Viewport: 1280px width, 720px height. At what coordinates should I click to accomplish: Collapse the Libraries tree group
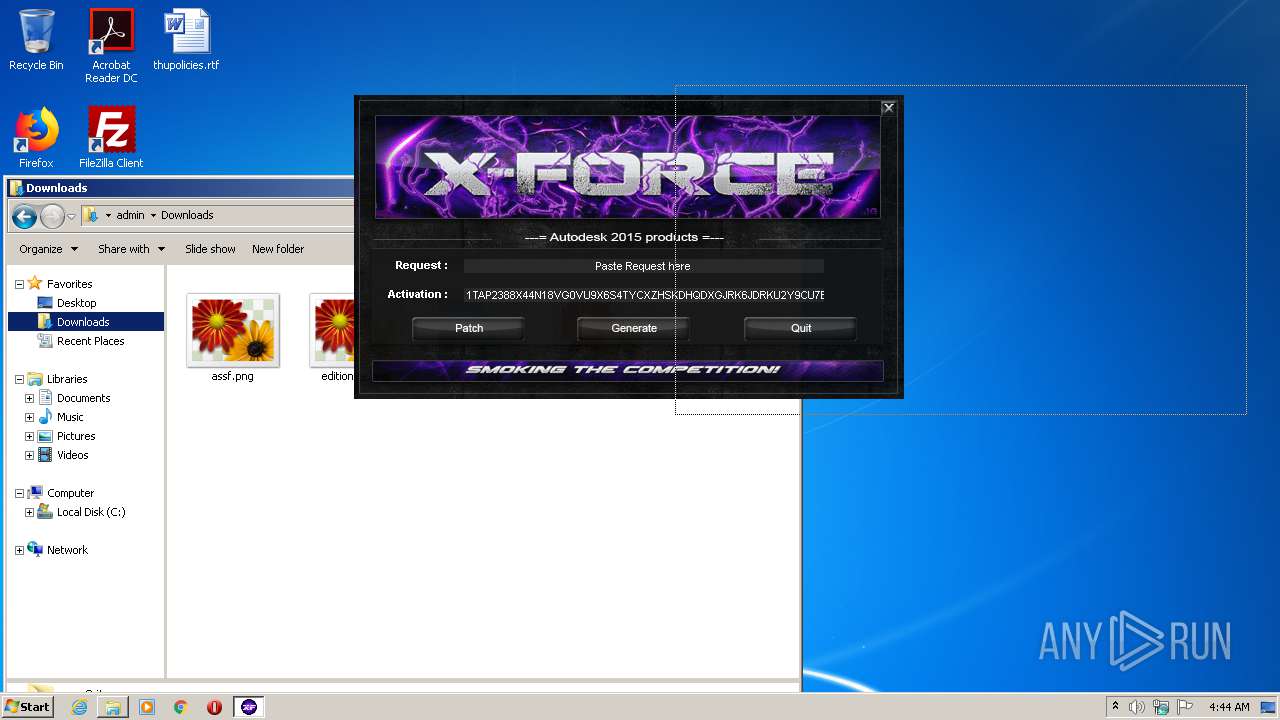(x=19, y=379)
